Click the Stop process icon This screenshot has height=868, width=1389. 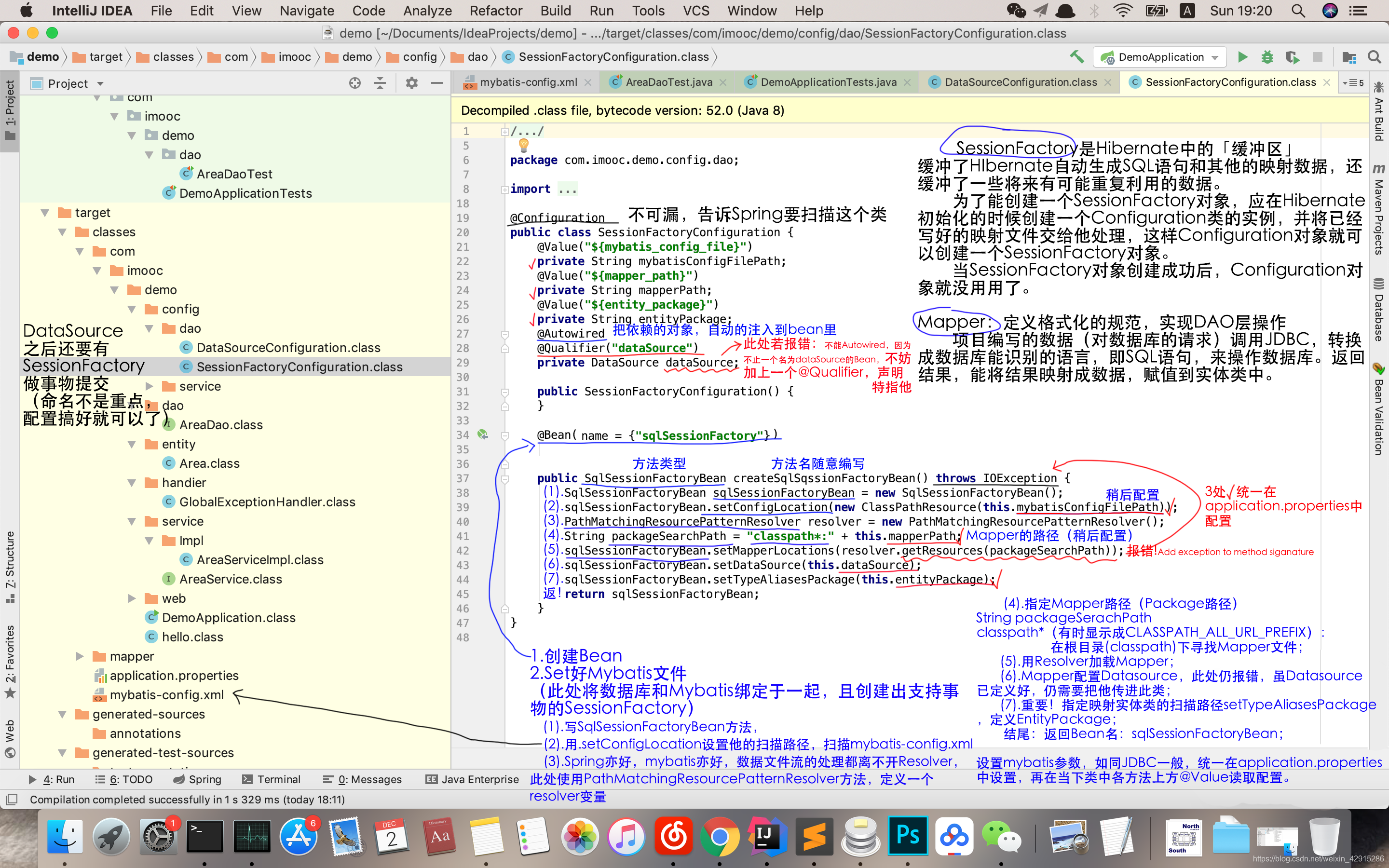click(1317, 57)
